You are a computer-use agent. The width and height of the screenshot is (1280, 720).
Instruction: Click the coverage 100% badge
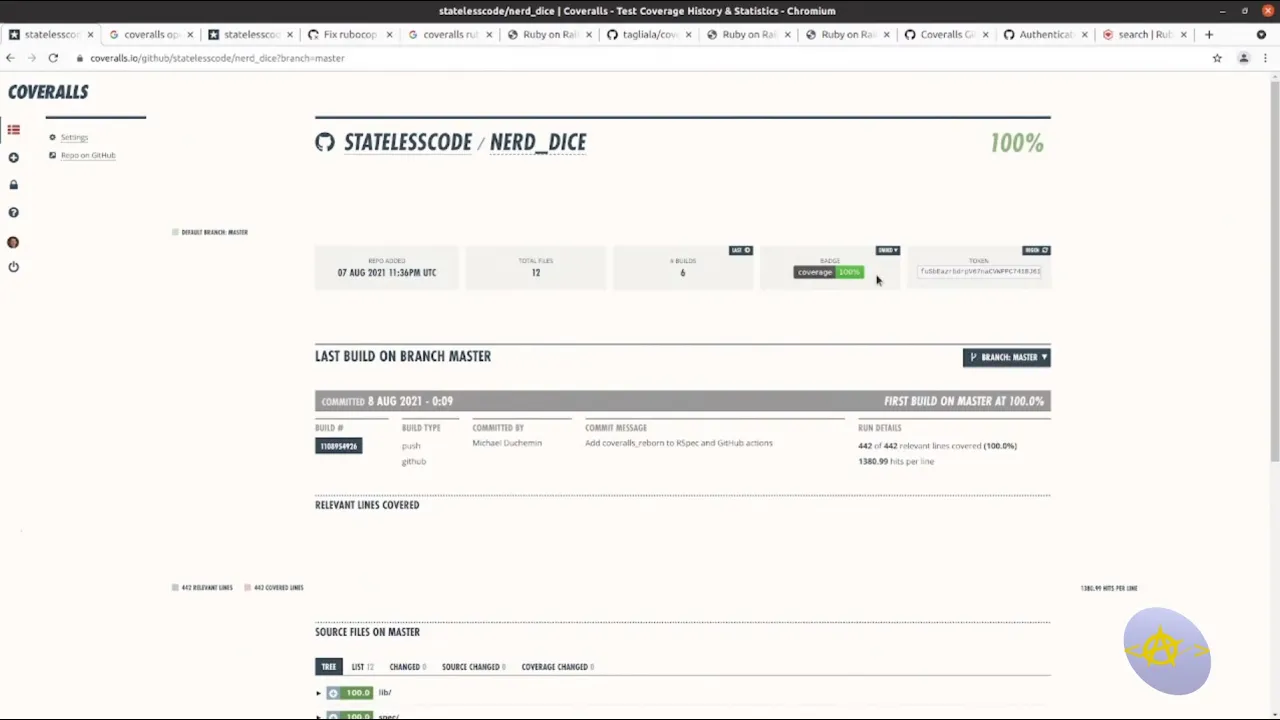point(828,272)
